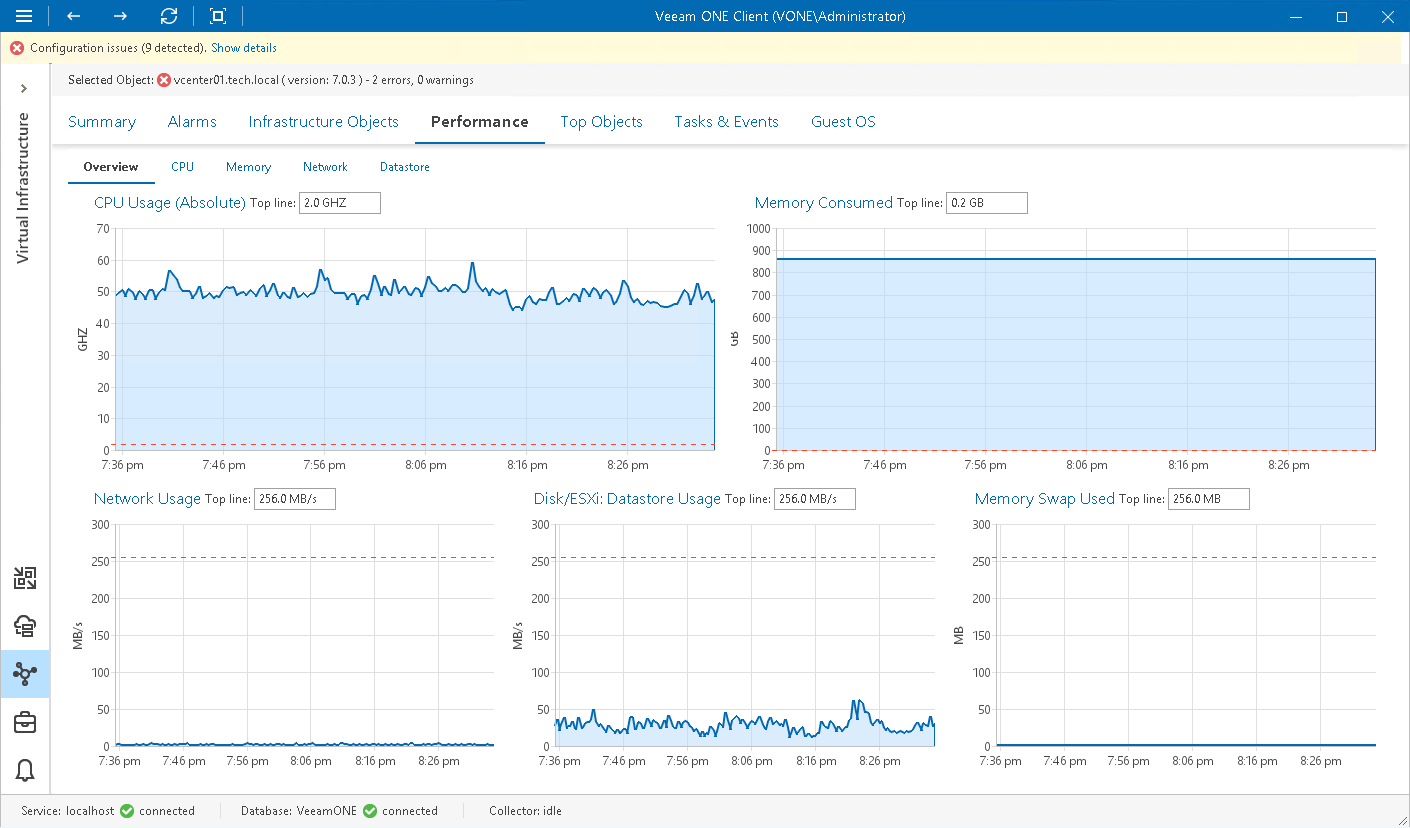Open the Veeam Cloud Connect sidebar icon
1410x828 pixels.
(x=25, y=626)
